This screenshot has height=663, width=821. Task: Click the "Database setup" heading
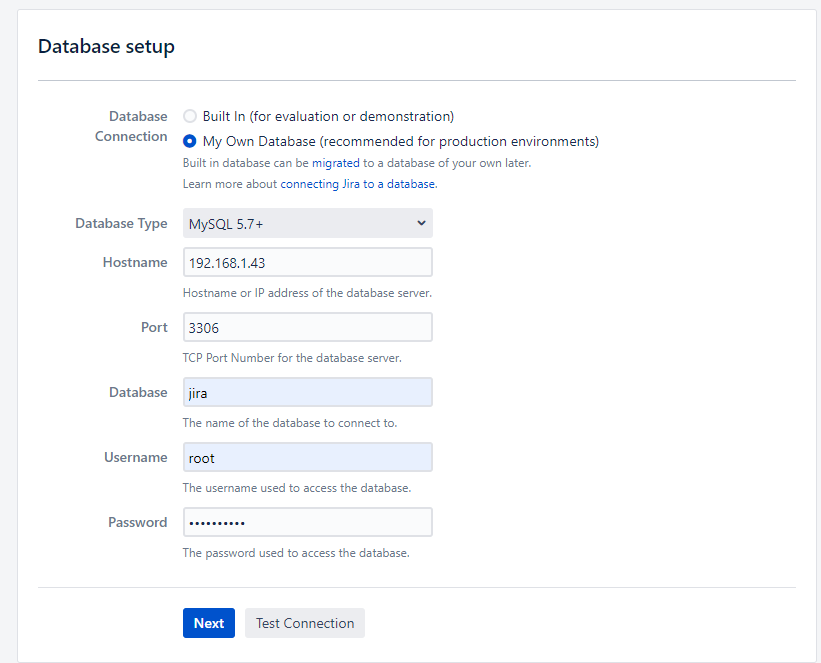[x=106, y=46]
